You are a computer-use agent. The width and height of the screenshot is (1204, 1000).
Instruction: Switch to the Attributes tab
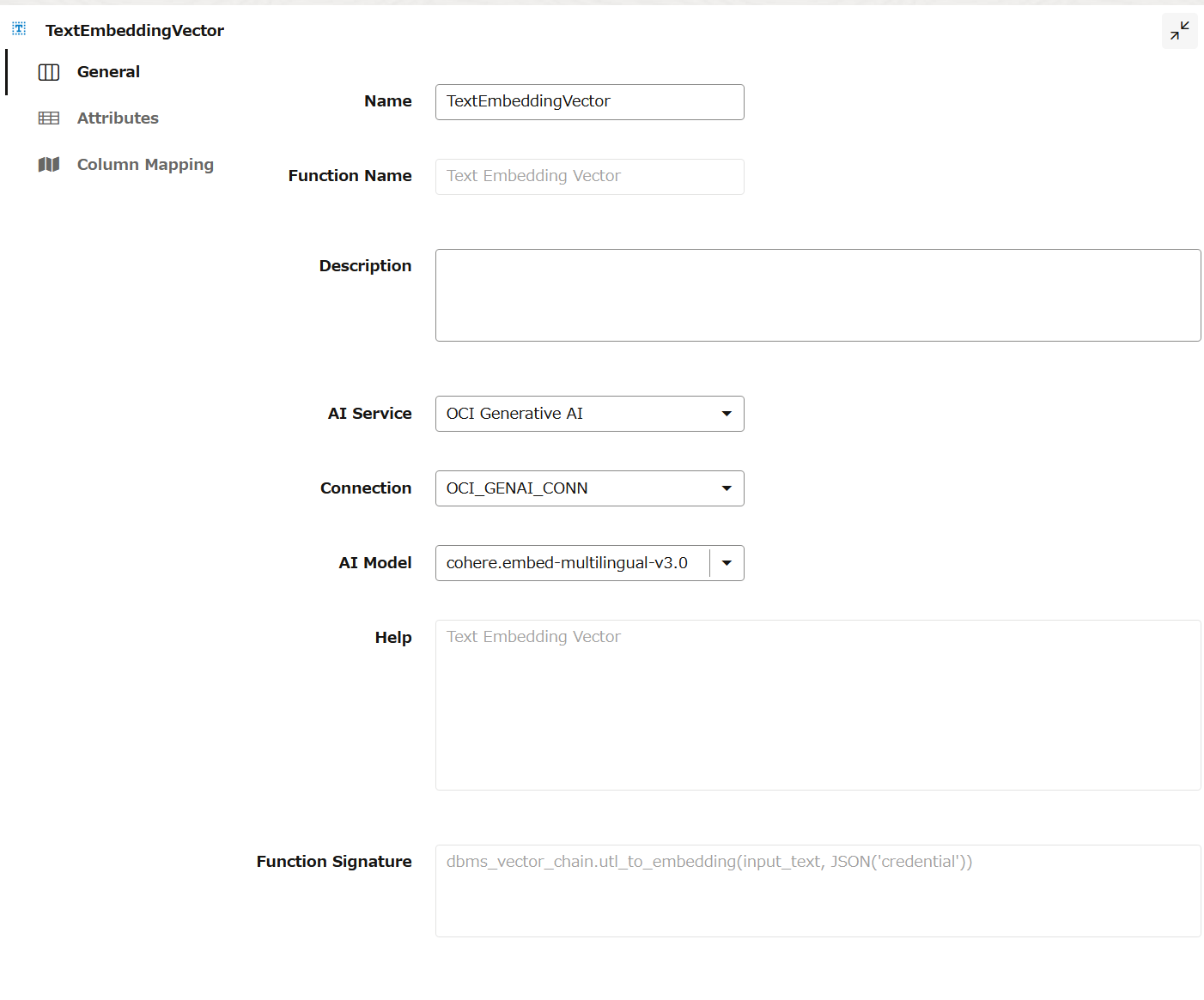[x=118, y=118]
